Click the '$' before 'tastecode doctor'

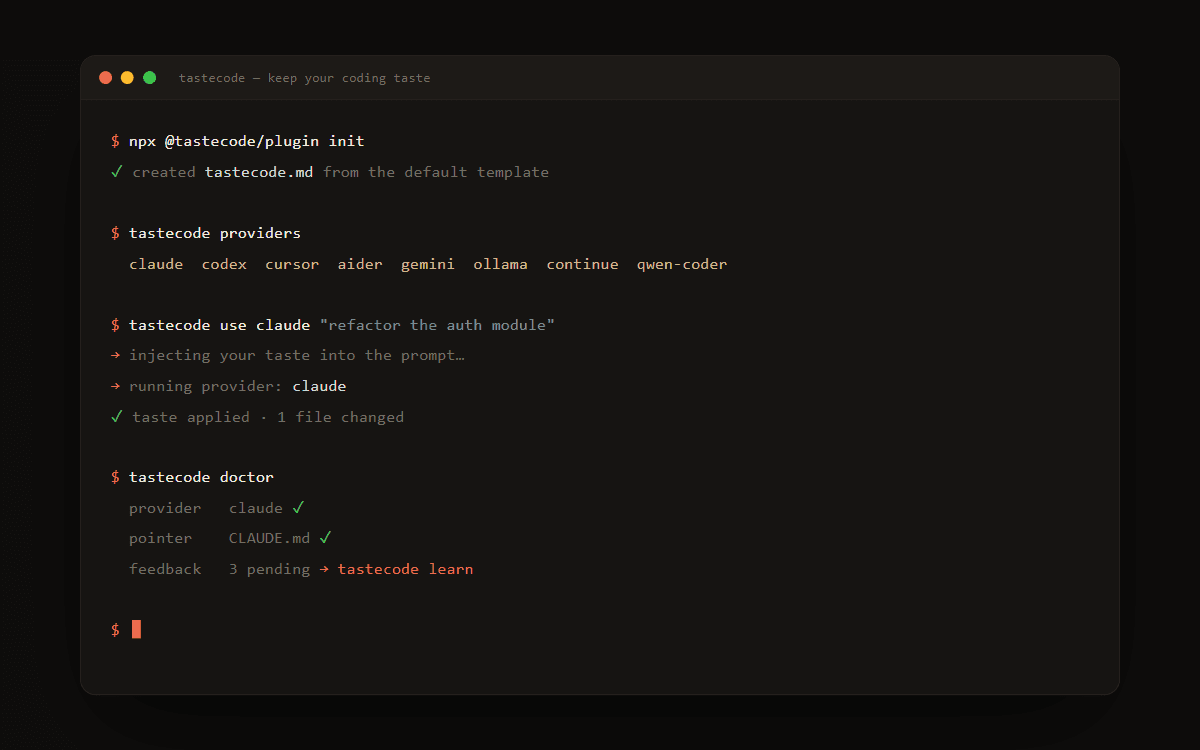[x=115, y=477]
